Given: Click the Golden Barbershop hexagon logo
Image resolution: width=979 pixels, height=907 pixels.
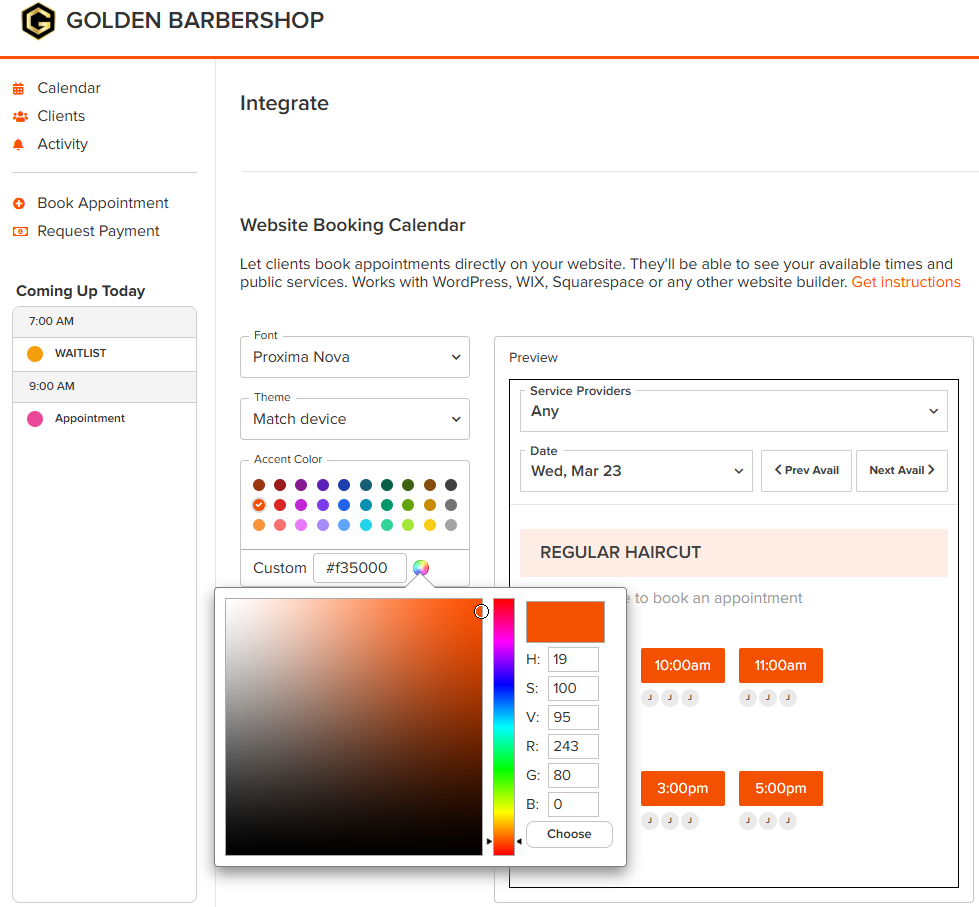Looking at the screenshot, I should click(x=38, y=21).
